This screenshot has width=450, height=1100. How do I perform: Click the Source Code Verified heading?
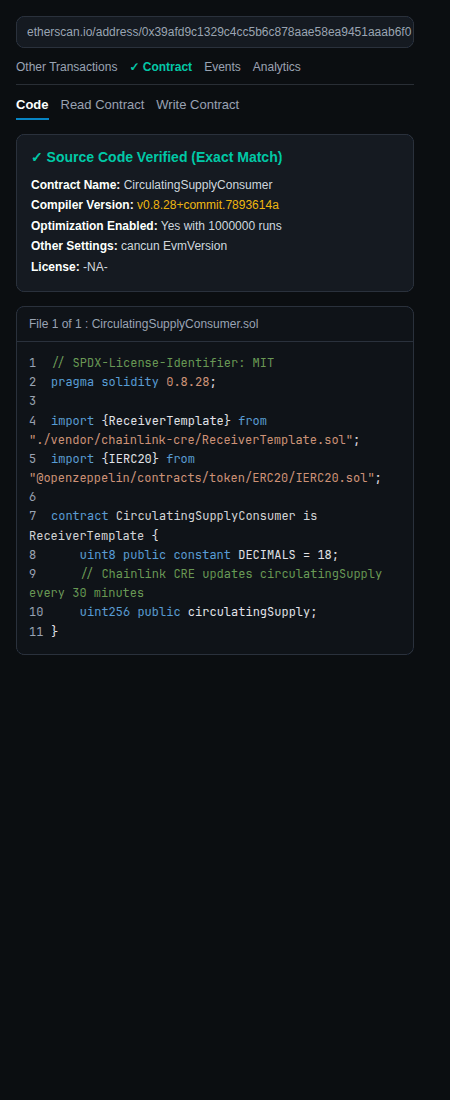pyautogui.click(x=157, y=157)
